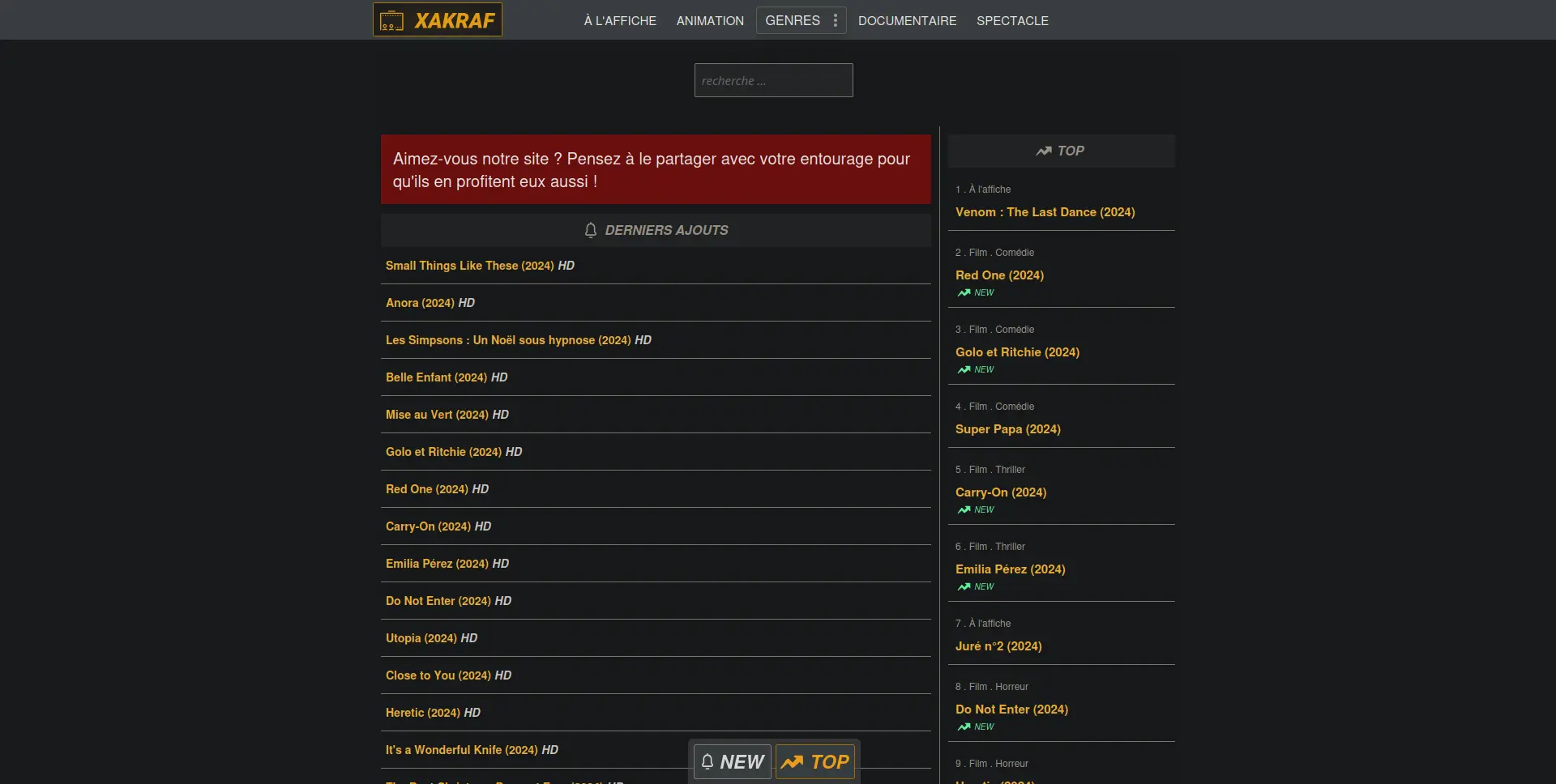Open Do Not Enter in the TOP ranking
Screen dimensions: 1556x784
pyautogui.click(x=1011, y=709)
